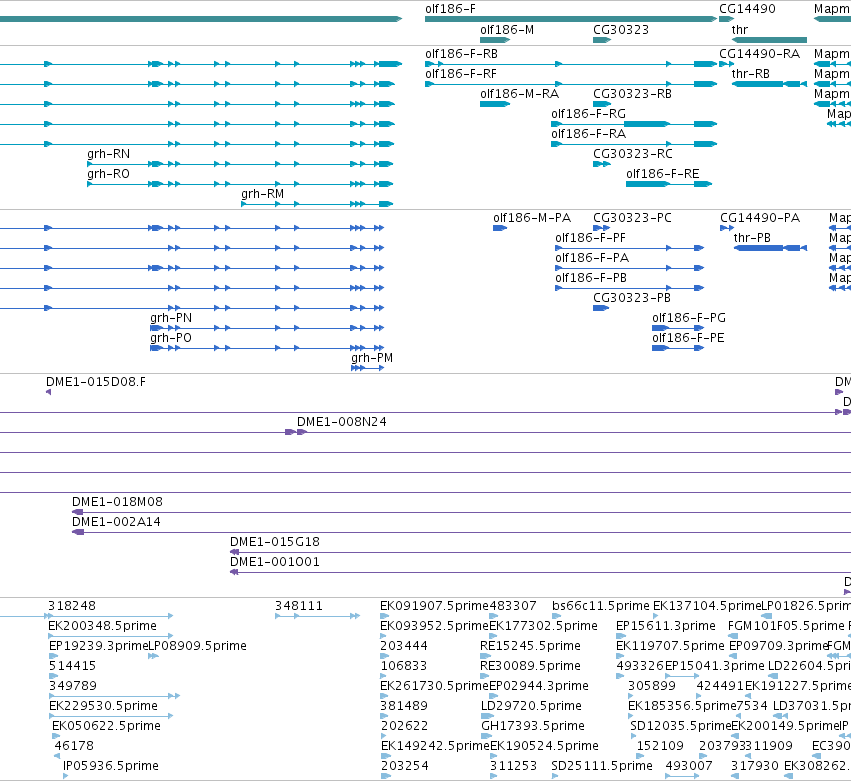Click the DME1-015D08.F clone label
Viewport: 851px width, 781px height.
pos(96,383)
